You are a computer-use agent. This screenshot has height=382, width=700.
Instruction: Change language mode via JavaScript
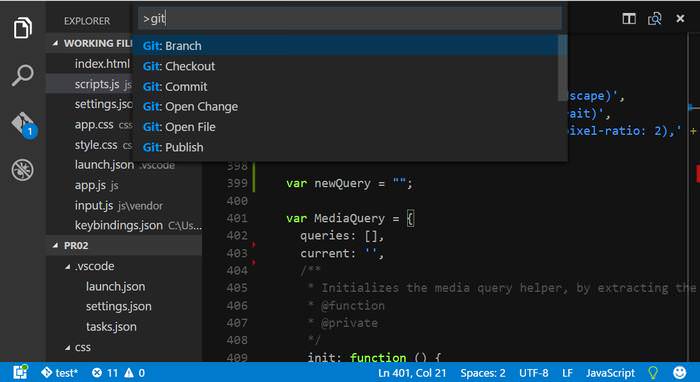[x=610, y=373]
